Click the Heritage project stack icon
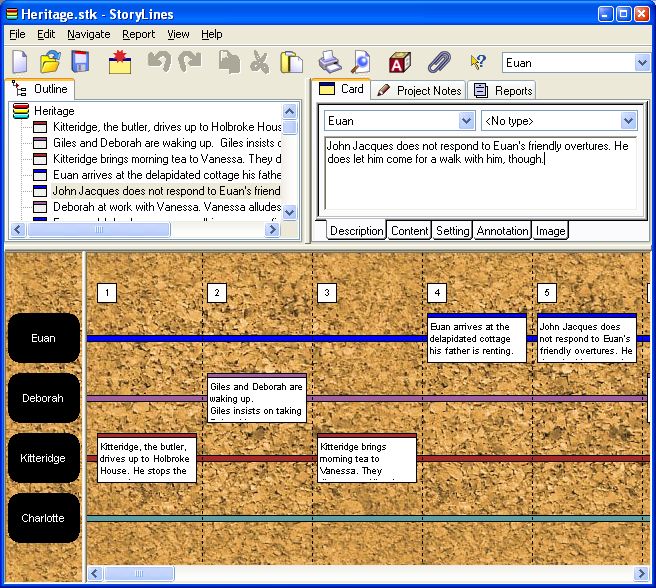Image resolution: width=656 pixels, height=588 pixels. 21,111
